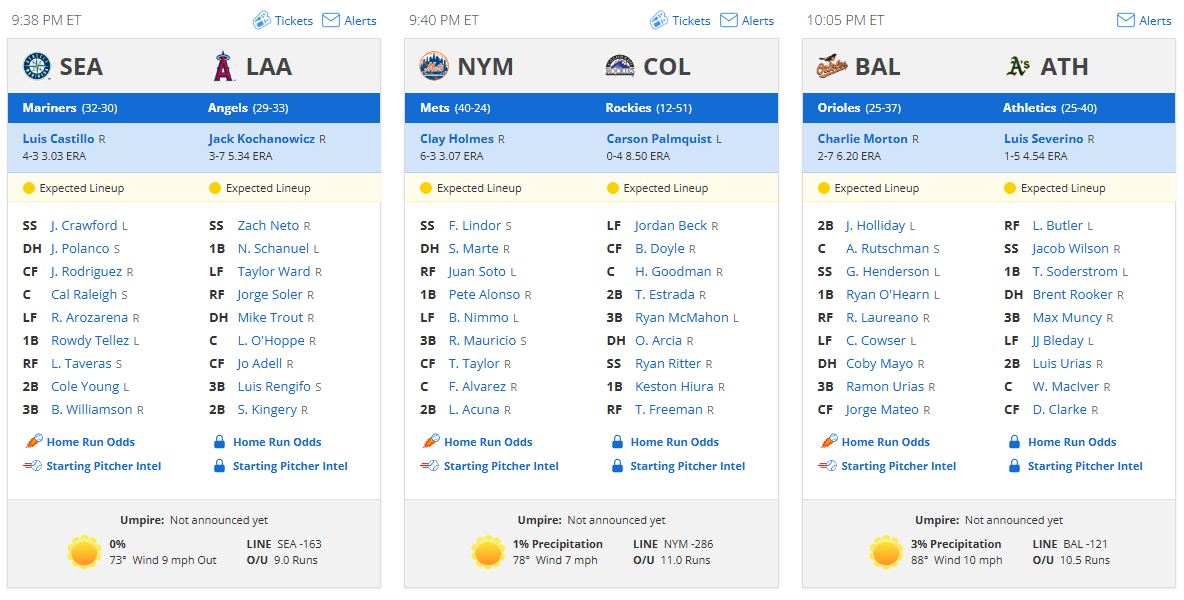This screenshot has height=600, width=1184.
Task: Click the Athletics team logo
Action: tap(1017, 66)
